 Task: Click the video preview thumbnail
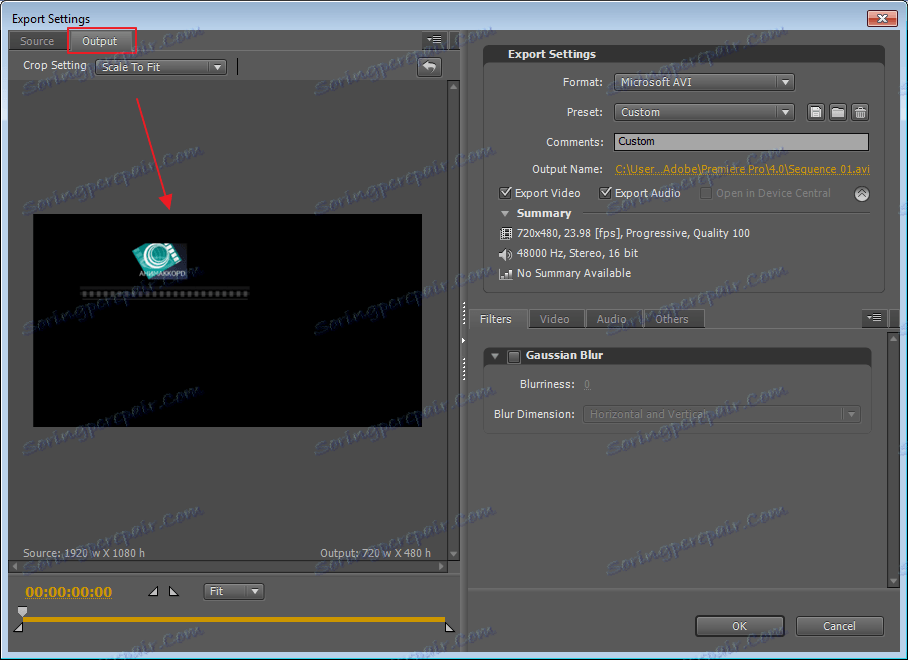pyautogui.click(x=228, y=320)
